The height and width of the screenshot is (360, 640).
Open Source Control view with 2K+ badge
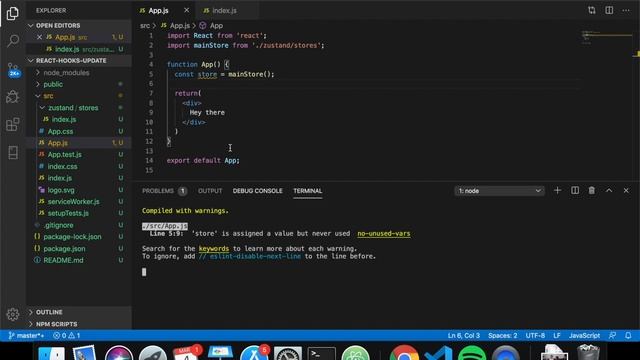(x=13, y=69)
